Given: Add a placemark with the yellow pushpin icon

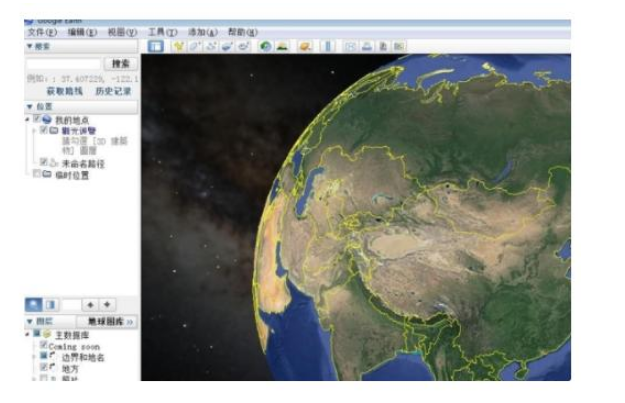Looking at the screenshot, I should [x=179, y=46].
